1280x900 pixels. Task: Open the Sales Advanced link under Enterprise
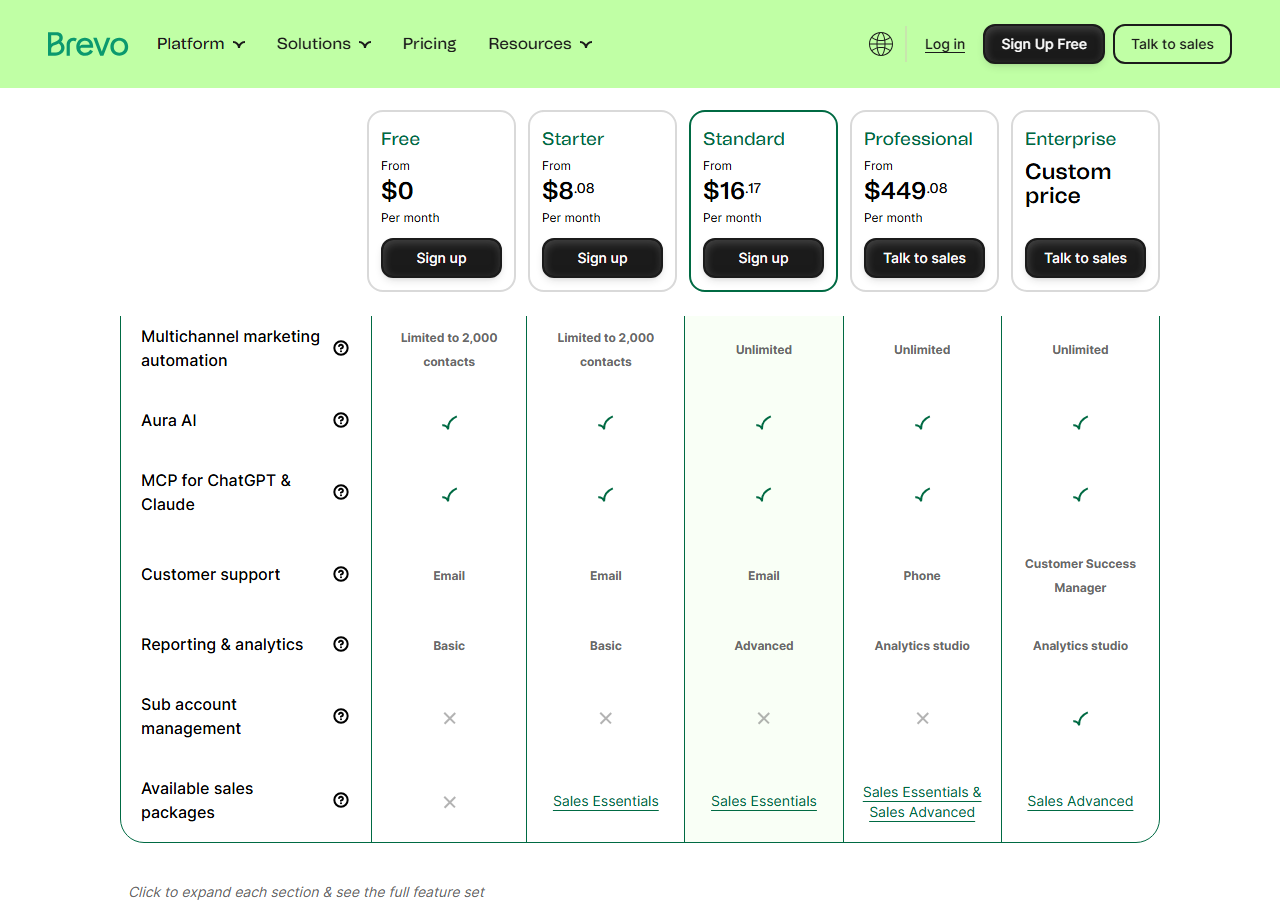click(1080, 801)
